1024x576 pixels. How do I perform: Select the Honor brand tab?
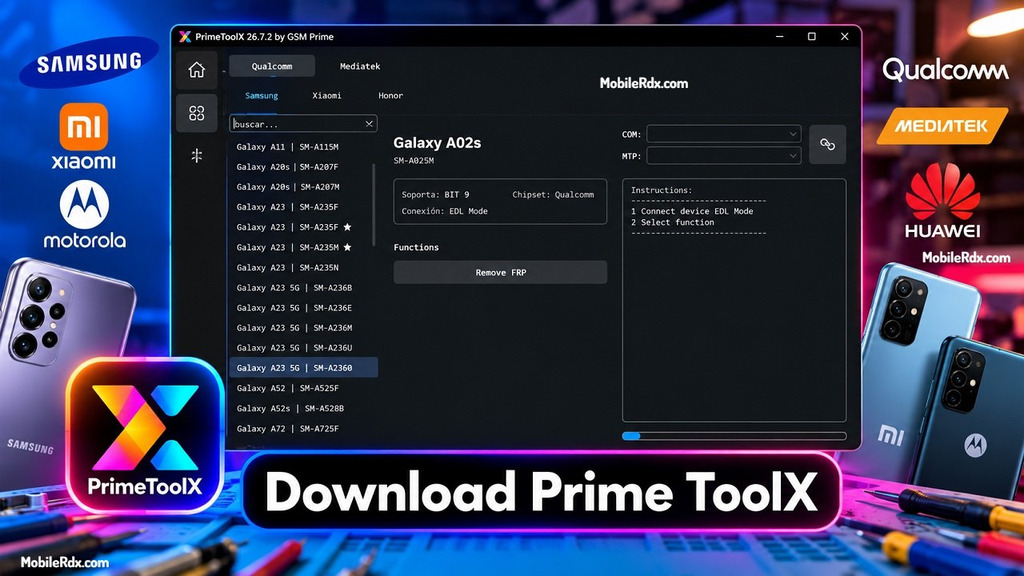point(391,95)
